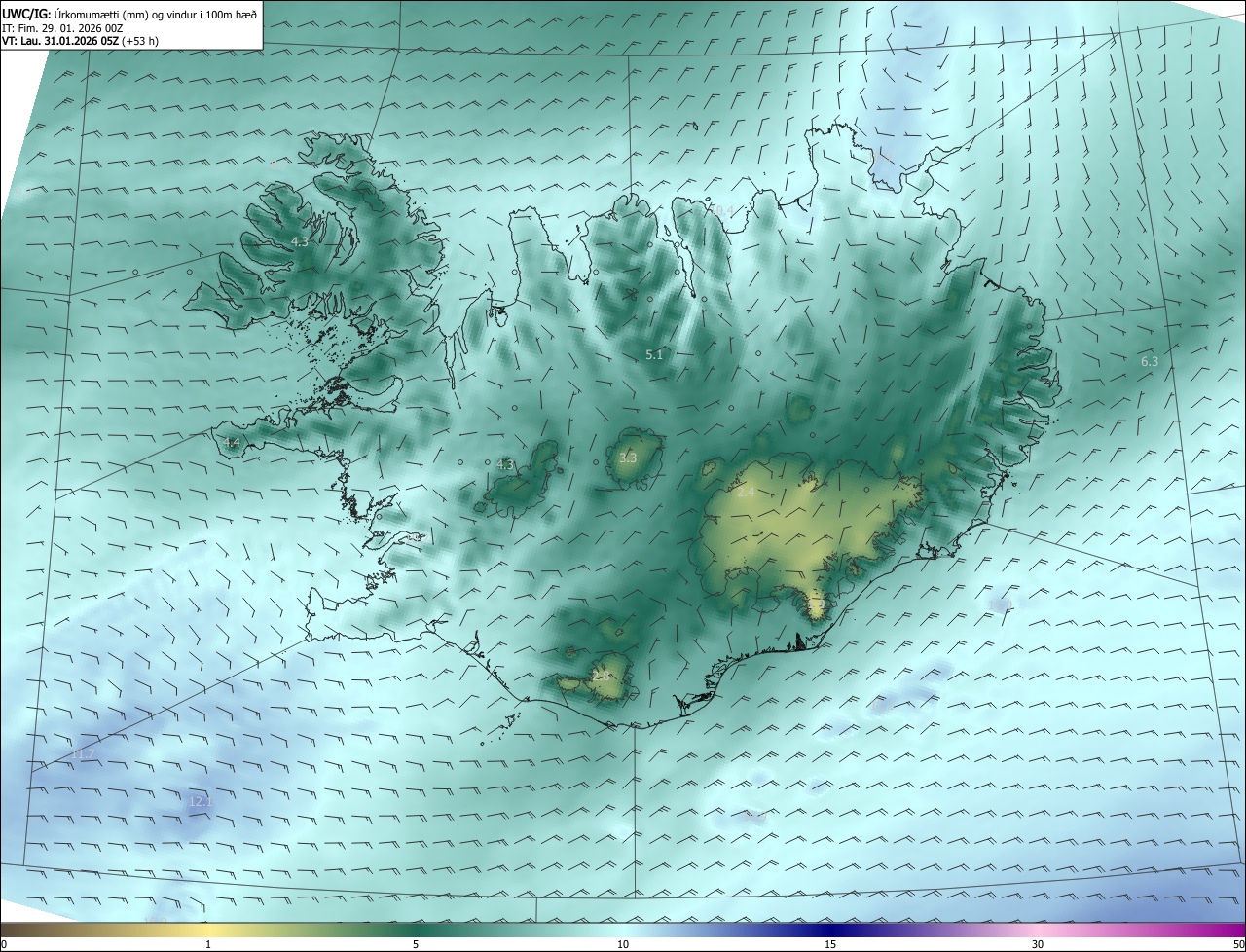The height and width of the screenshot is (952, 1246).
Task: Click the "11.7" value label on the map
Action: pyautogui.click(x=85, y=754)
